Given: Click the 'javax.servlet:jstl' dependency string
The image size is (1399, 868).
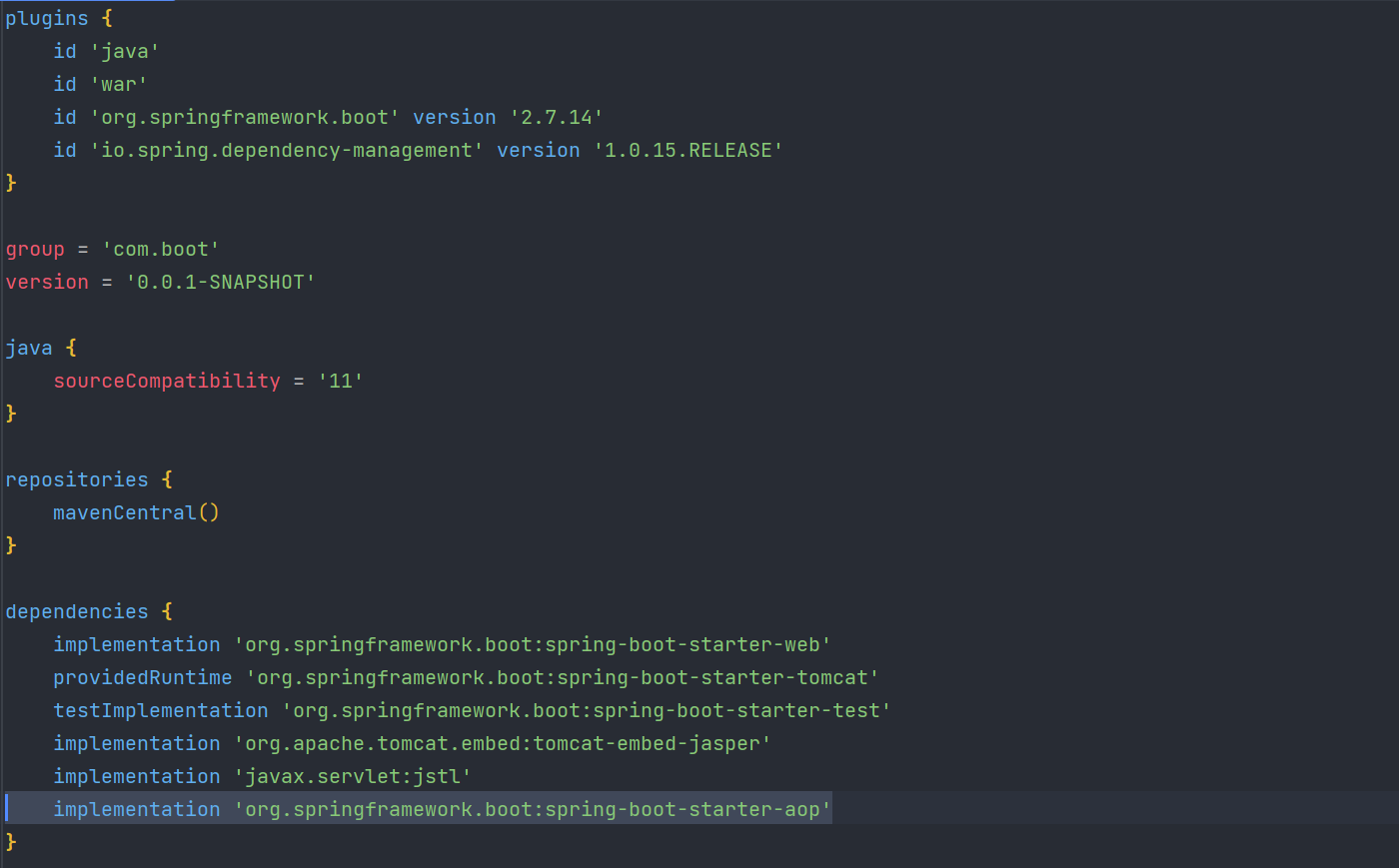Looking at the screenshot, I should pyautogui.click(x=353, y=776).
